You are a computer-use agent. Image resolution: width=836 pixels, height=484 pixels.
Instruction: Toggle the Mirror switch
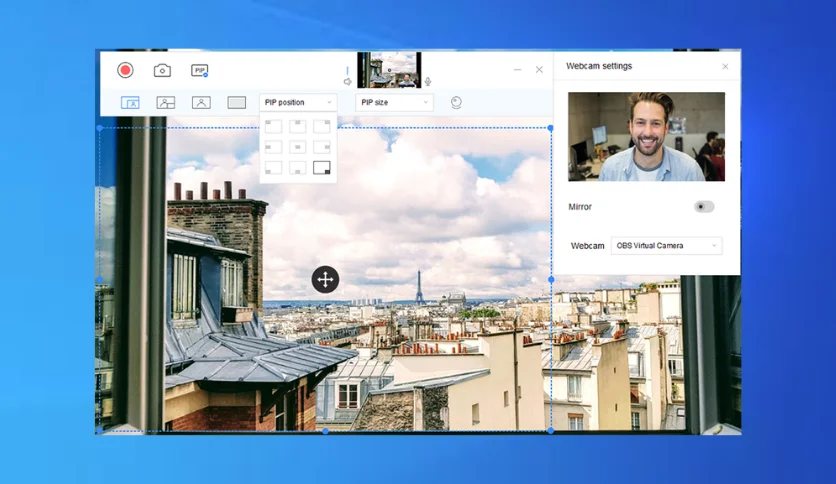pyautogui.click(x=704, y=207)
